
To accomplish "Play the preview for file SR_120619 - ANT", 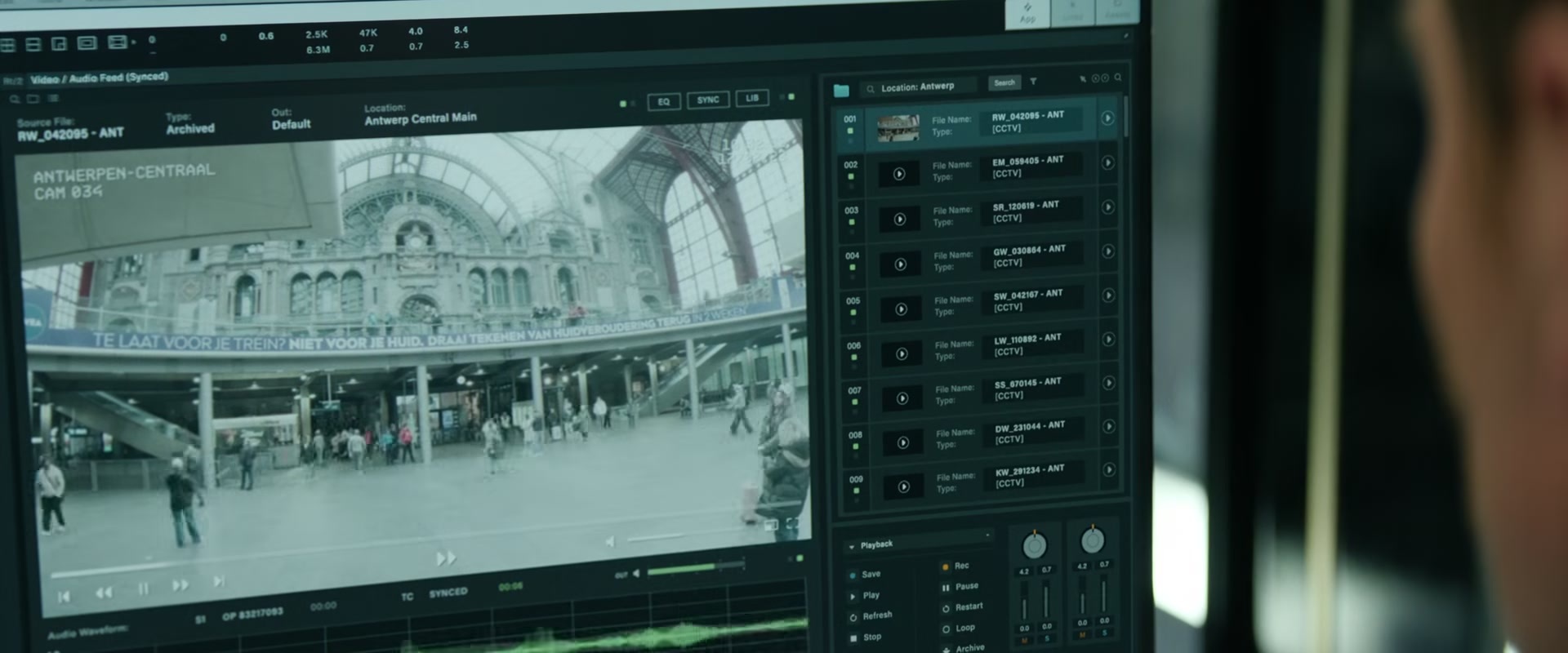I will [x=899, y=219].
